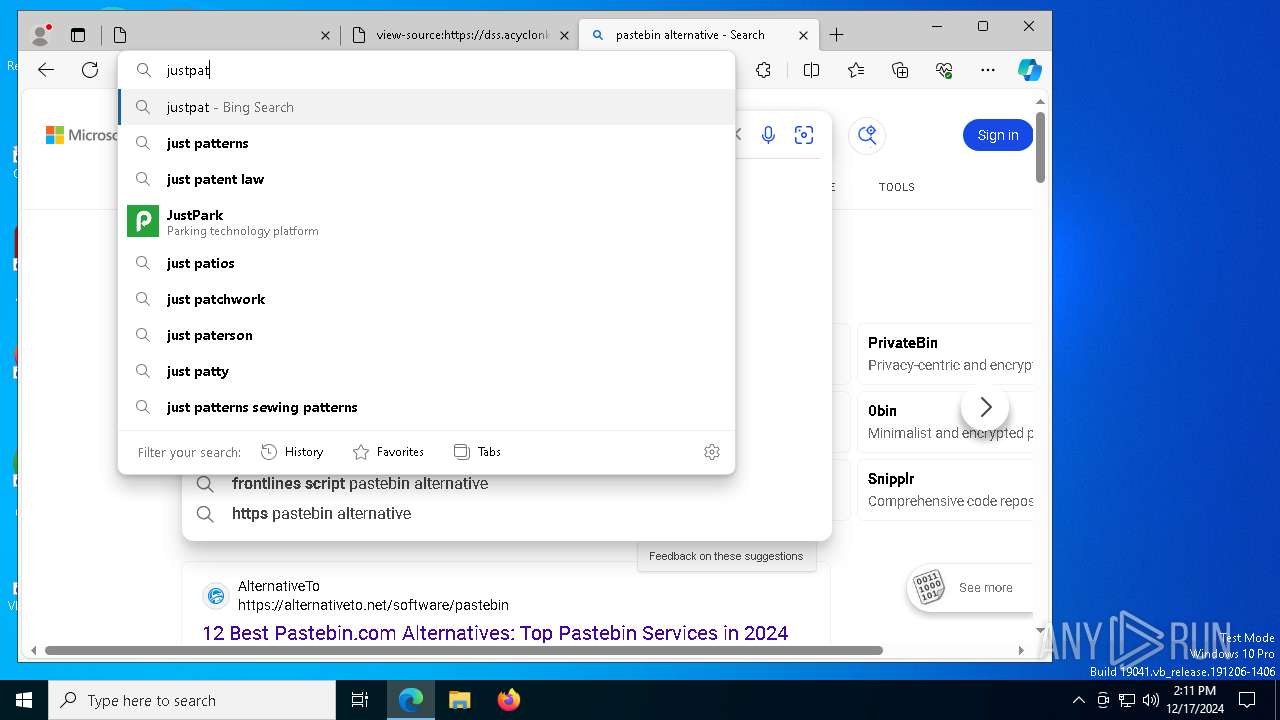Image resolution: width=1280 pixels, height=720 pixels.
Task: Open the clock showing 2:11 PM
Action: click(1194, 700)
